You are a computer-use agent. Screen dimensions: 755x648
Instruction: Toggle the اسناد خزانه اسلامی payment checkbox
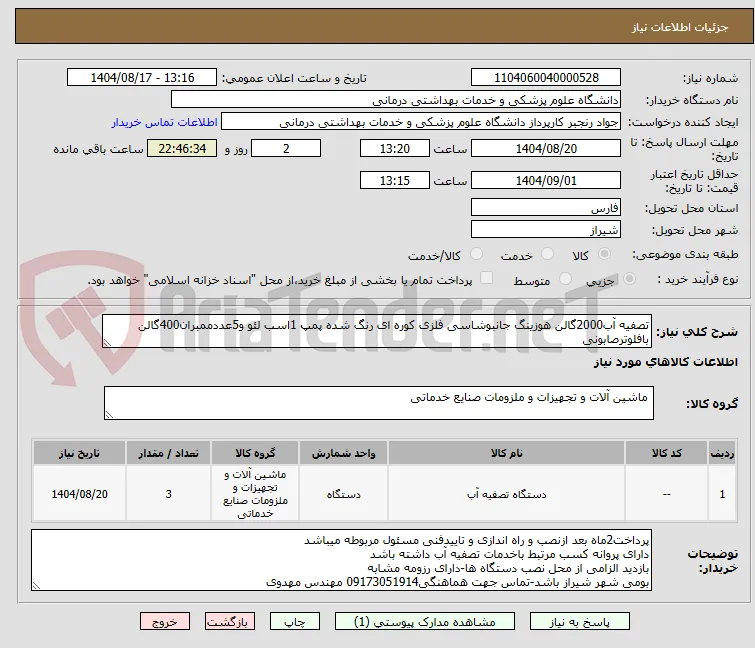[487, 278]
